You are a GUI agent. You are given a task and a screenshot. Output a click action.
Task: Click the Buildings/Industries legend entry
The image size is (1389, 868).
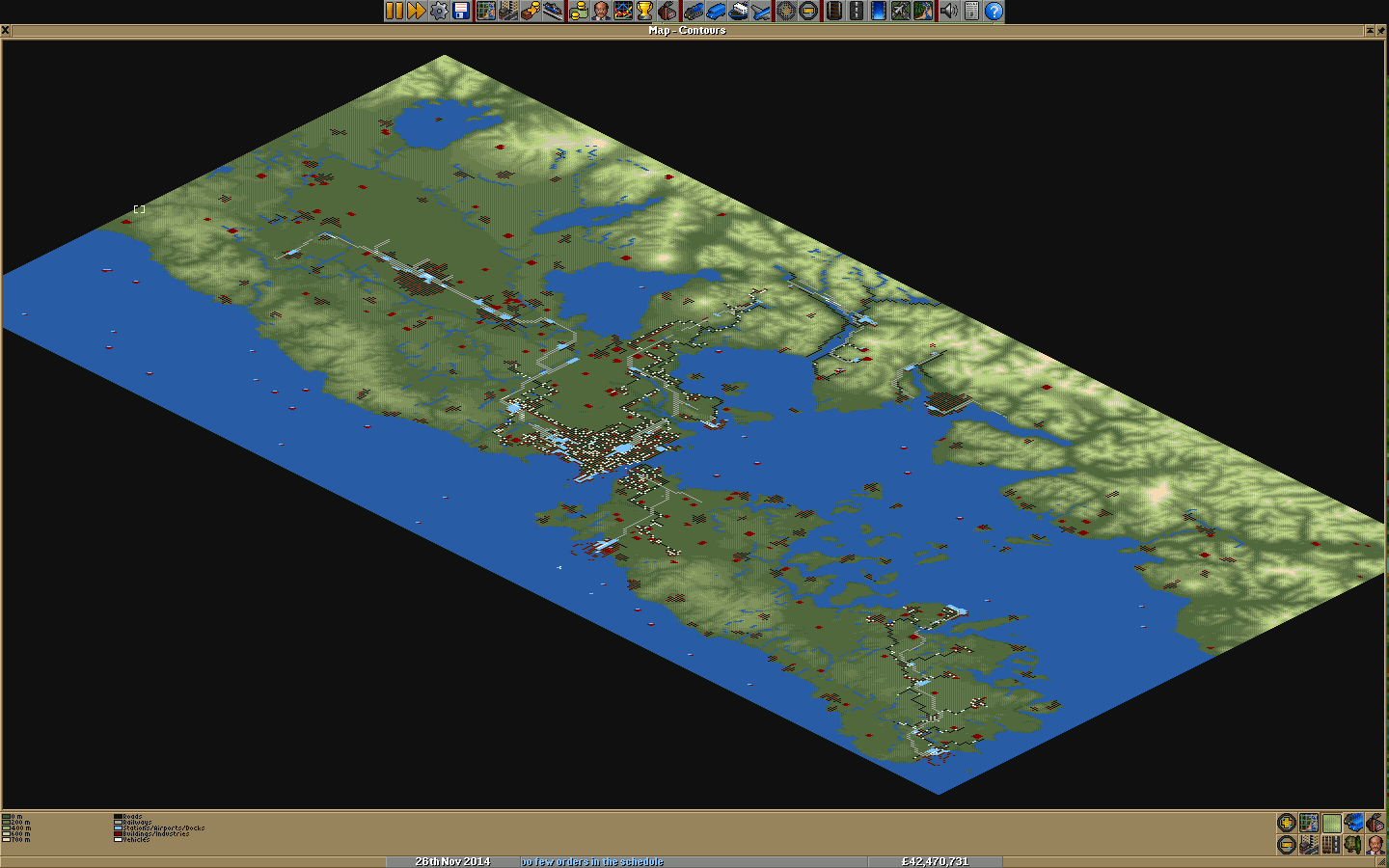click(x=151, y=834)
